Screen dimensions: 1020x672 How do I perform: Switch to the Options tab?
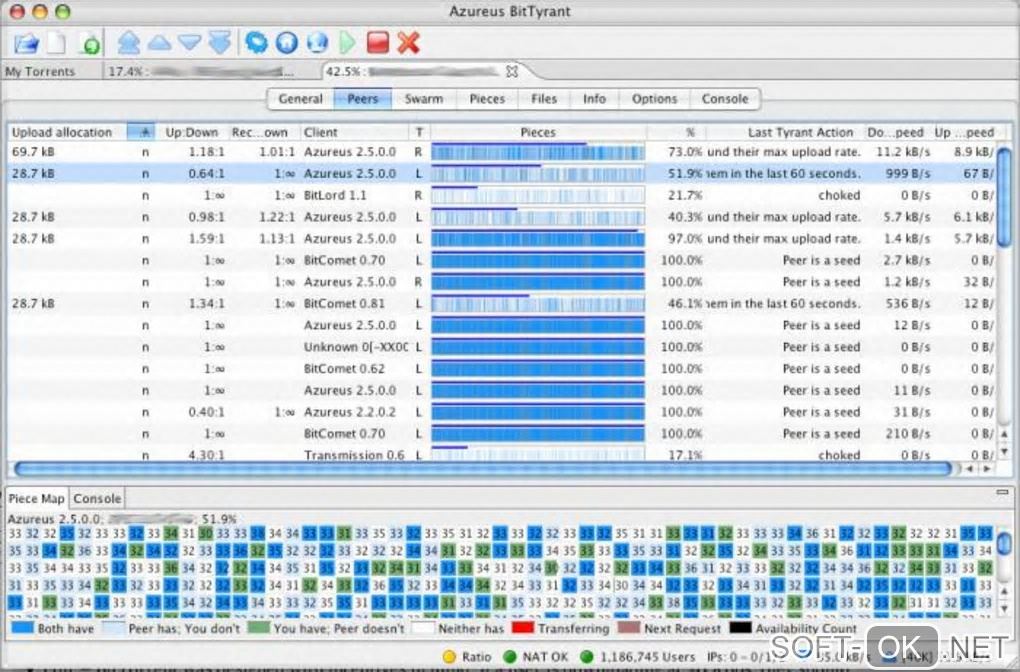654,99
